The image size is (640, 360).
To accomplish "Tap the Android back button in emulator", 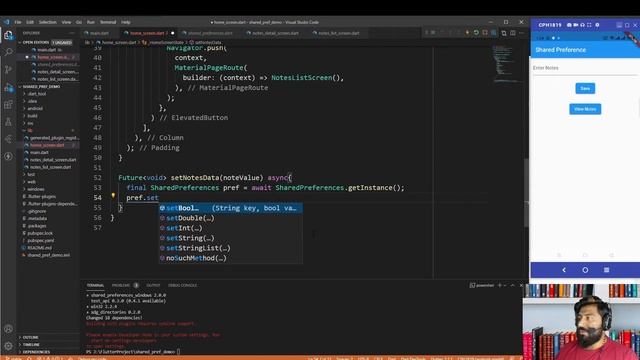I will pyautogui.click(x=564, y=270).
